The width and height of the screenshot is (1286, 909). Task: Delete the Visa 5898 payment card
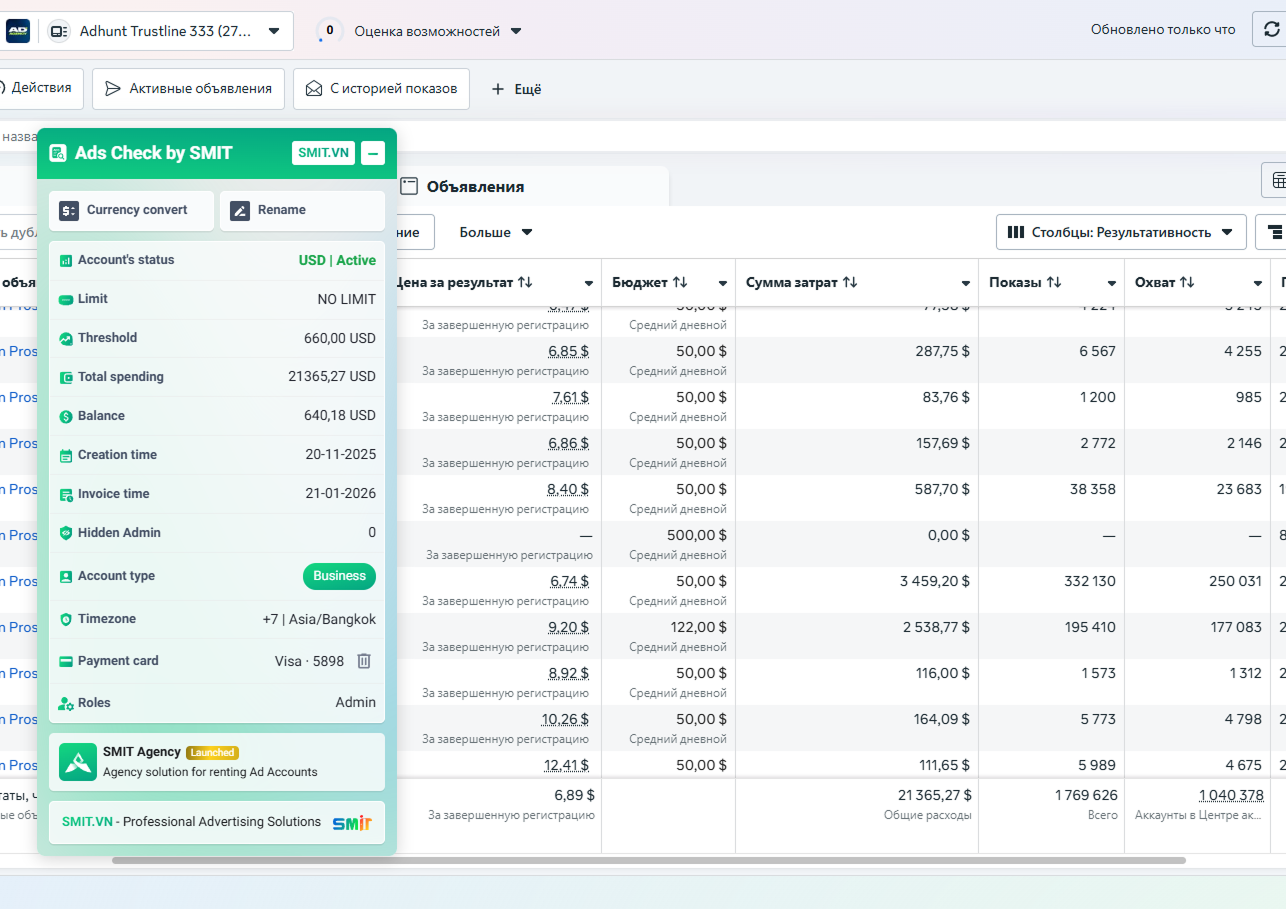pyautogui.click(x=364, y=661)
